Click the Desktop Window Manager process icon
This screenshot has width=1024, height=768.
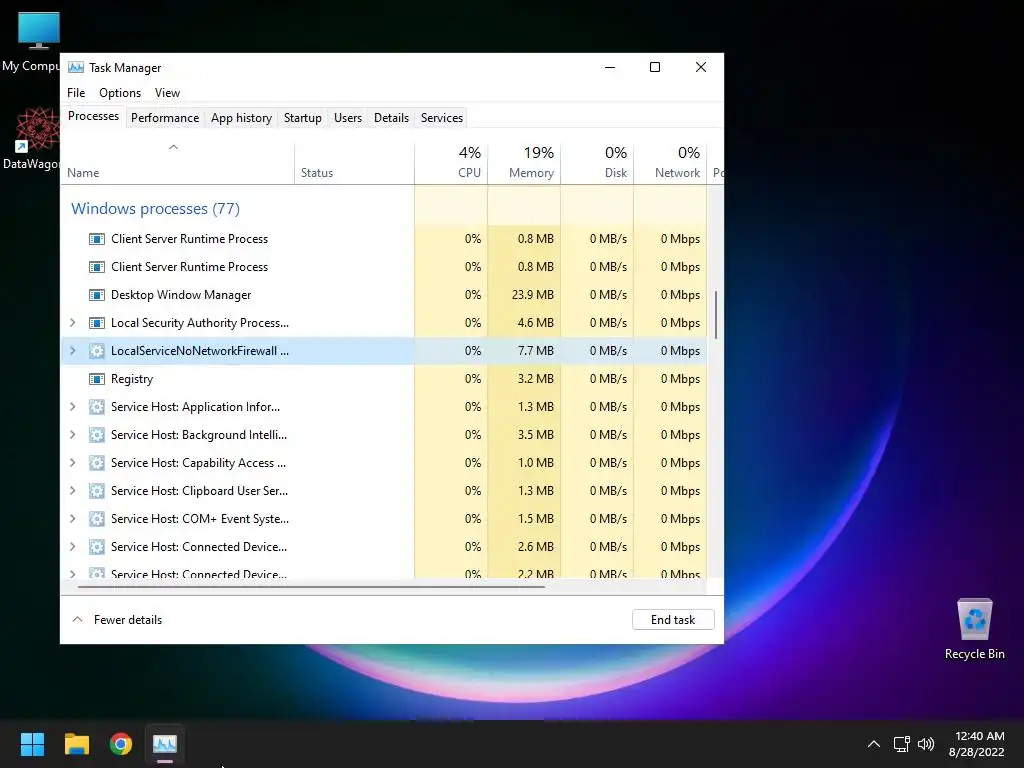(x=97, y=295)
